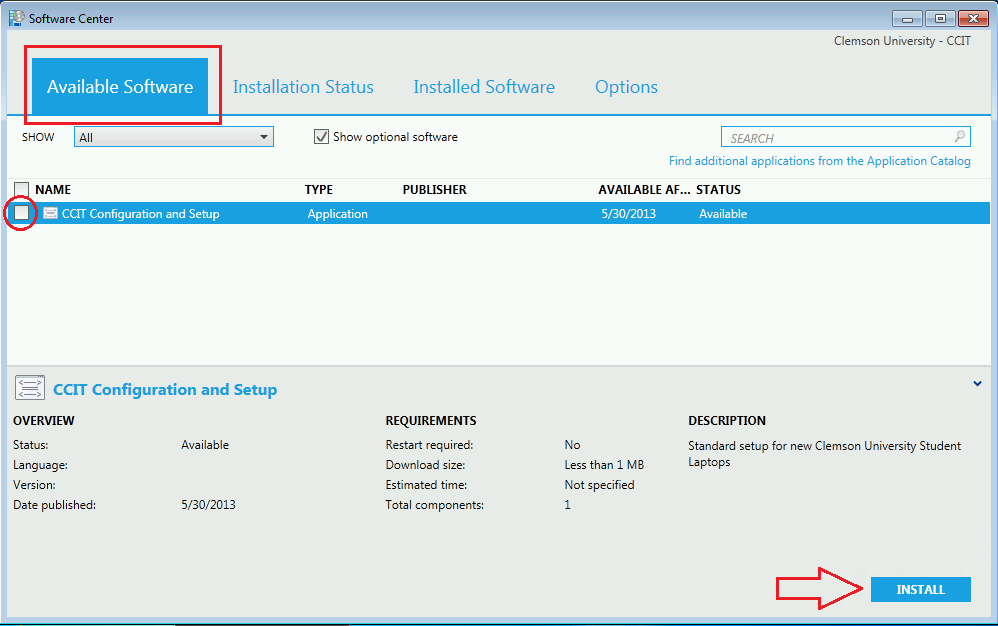
Task: Close the Software Center window
Action: tap(973, 18)
